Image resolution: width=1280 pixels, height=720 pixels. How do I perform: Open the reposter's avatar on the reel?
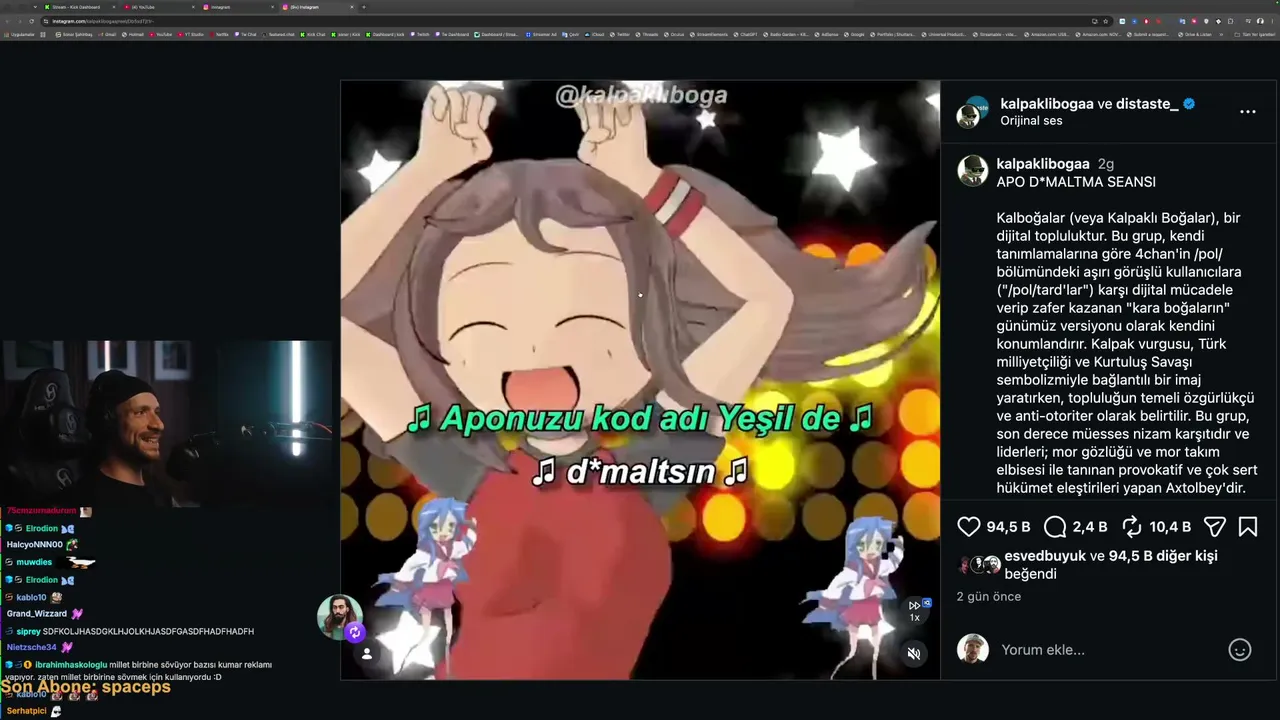(x=340, y=616)
